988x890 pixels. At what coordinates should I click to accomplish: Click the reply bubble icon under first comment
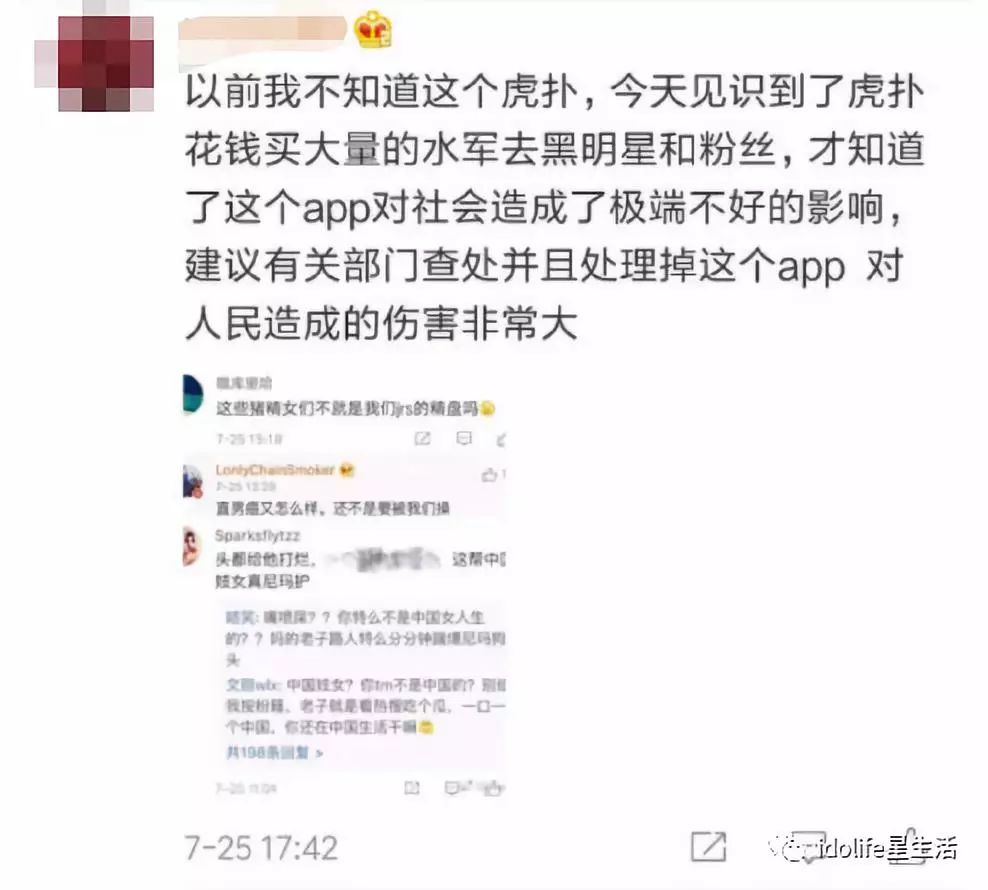pyautogui.click(x=464, y=437)
